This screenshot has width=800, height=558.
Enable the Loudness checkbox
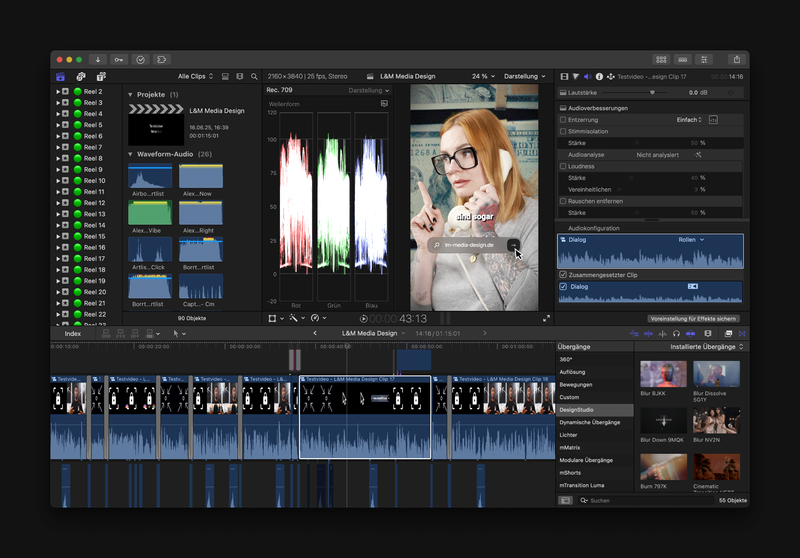563,166
